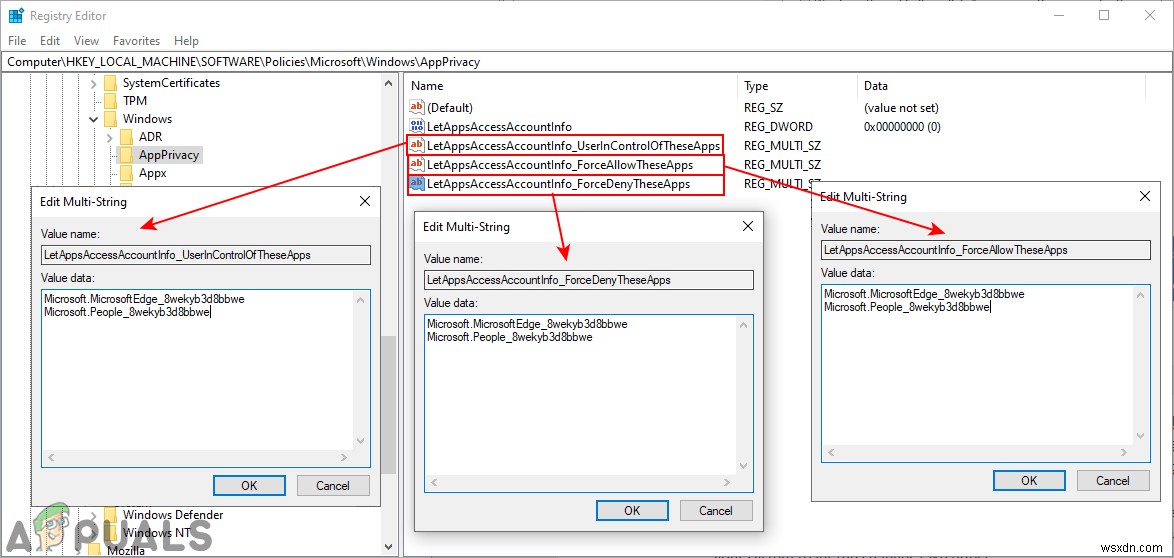Open the View menu

86,41
